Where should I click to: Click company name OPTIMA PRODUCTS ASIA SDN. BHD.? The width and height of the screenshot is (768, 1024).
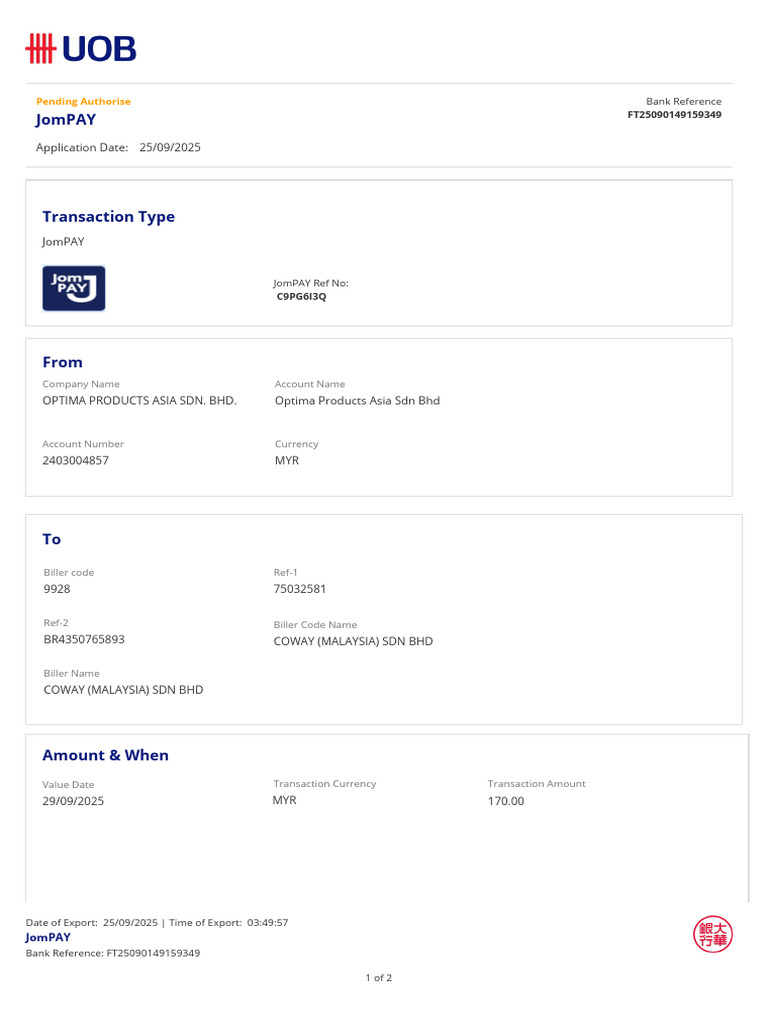coord(140,400)
